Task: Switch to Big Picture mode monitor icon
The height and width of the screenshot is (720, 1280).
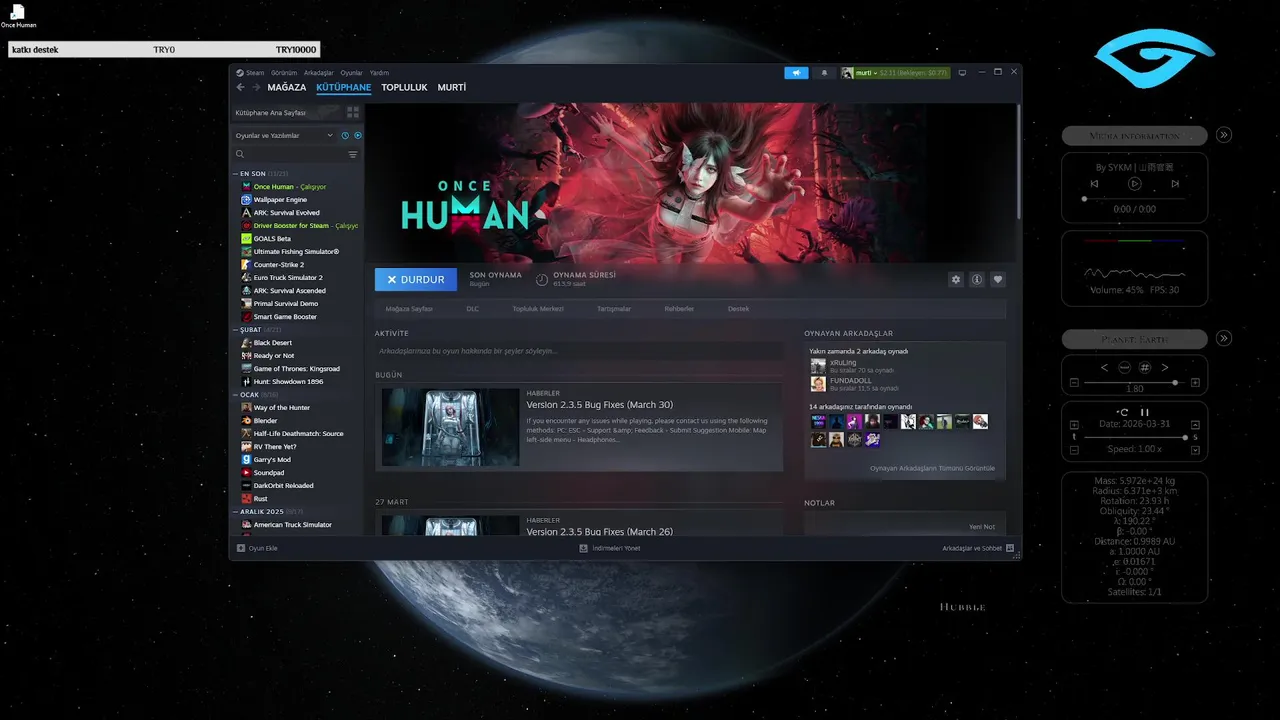Action: 962,73
